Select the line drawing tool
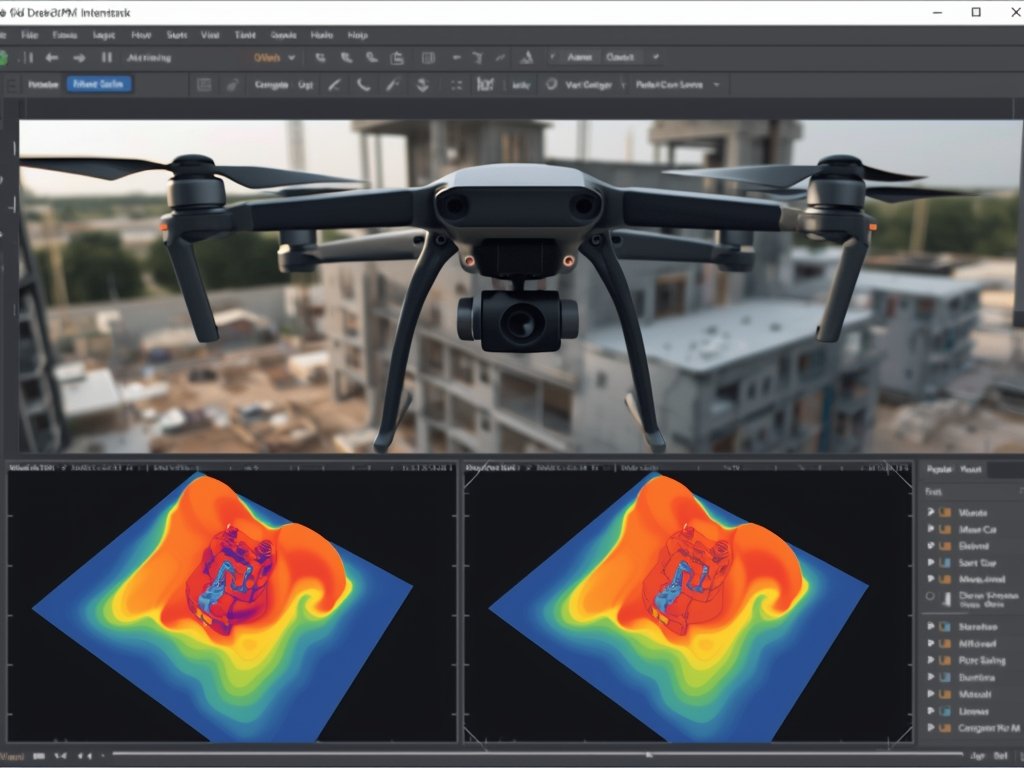1024x768 pixels. 335,84
